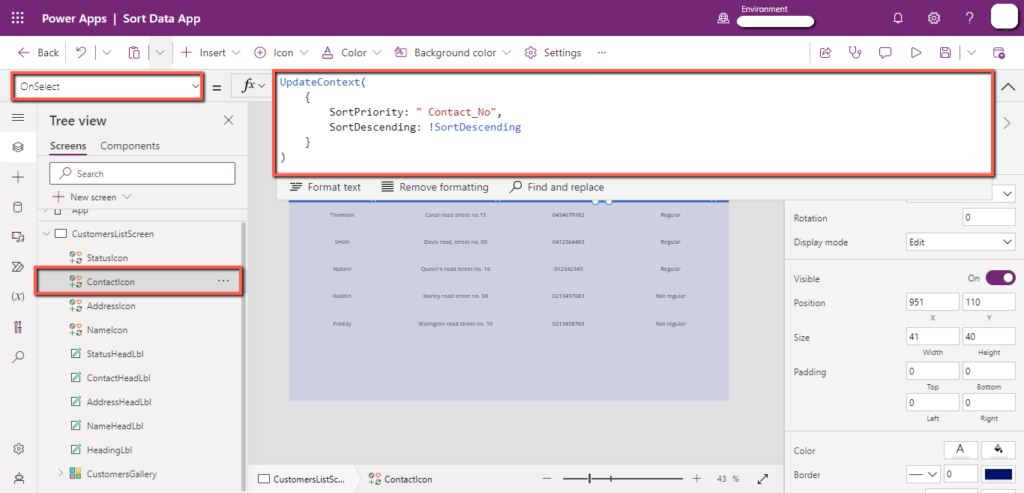Click the Preview play icon
Image resolution: width=1024 pixels, height=493 pixels.
coord(916,53)
